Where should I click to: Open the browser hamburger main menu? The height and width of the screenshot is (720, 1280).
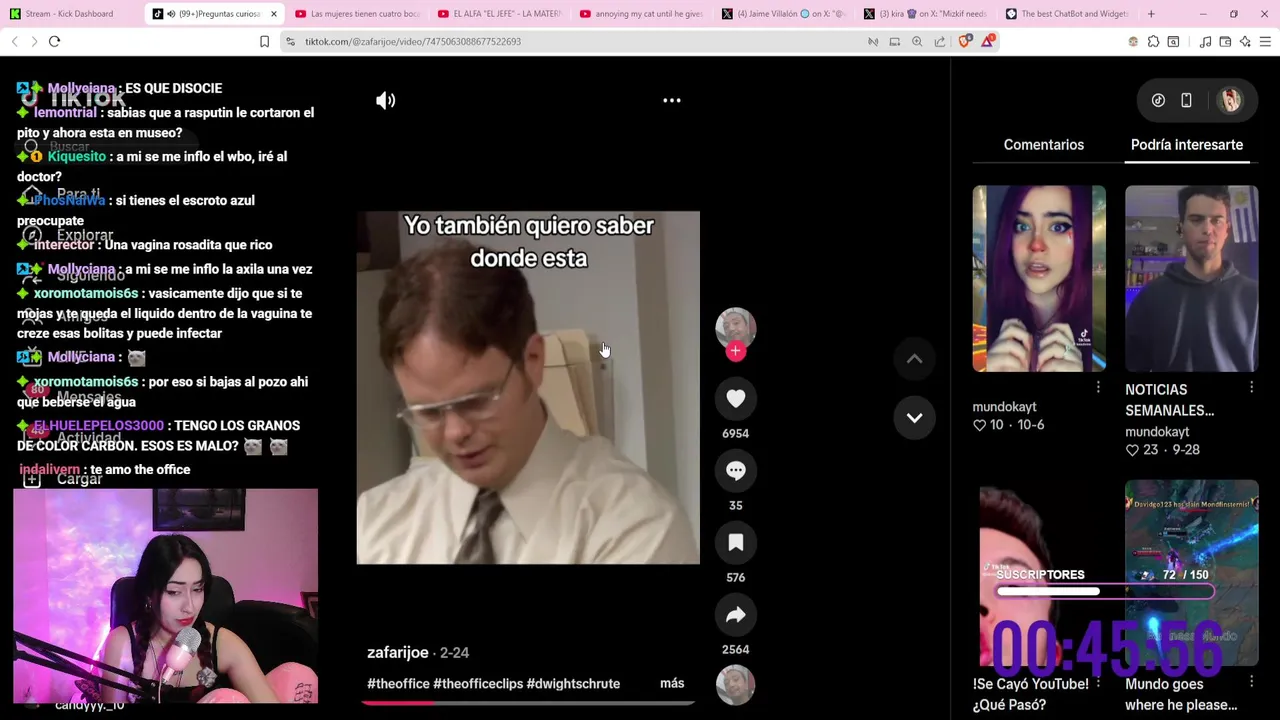[1265, 41]
